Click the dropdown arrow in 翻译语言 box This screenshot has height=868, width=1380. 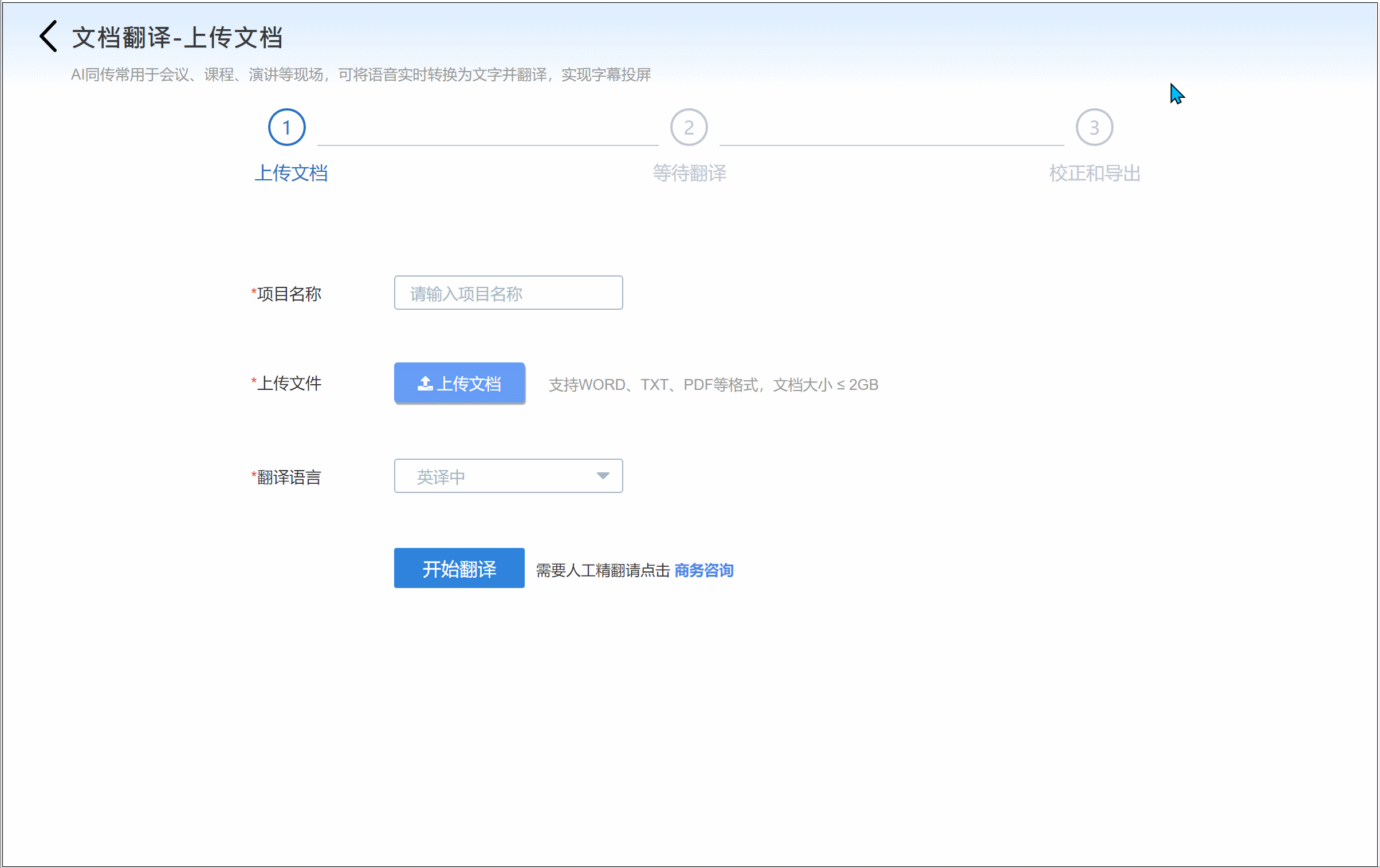click(x=602, y=476)
